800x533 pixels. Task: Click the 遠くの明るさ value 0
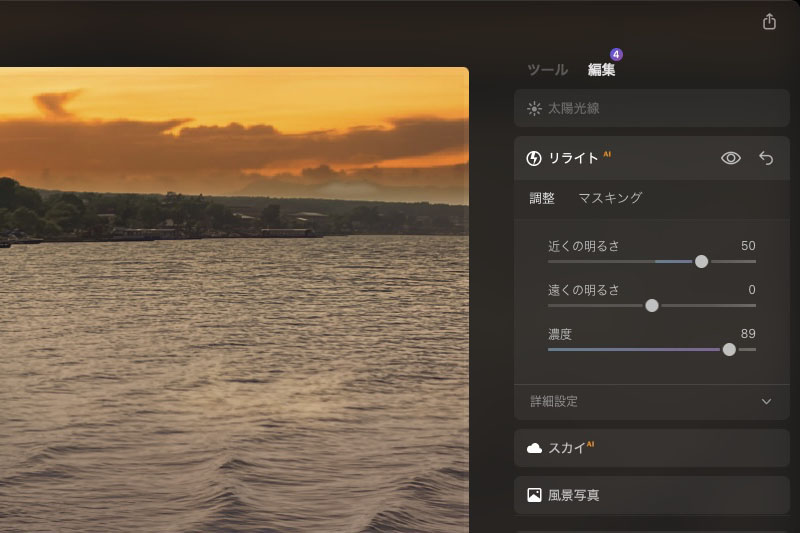[x=752, y=290]
